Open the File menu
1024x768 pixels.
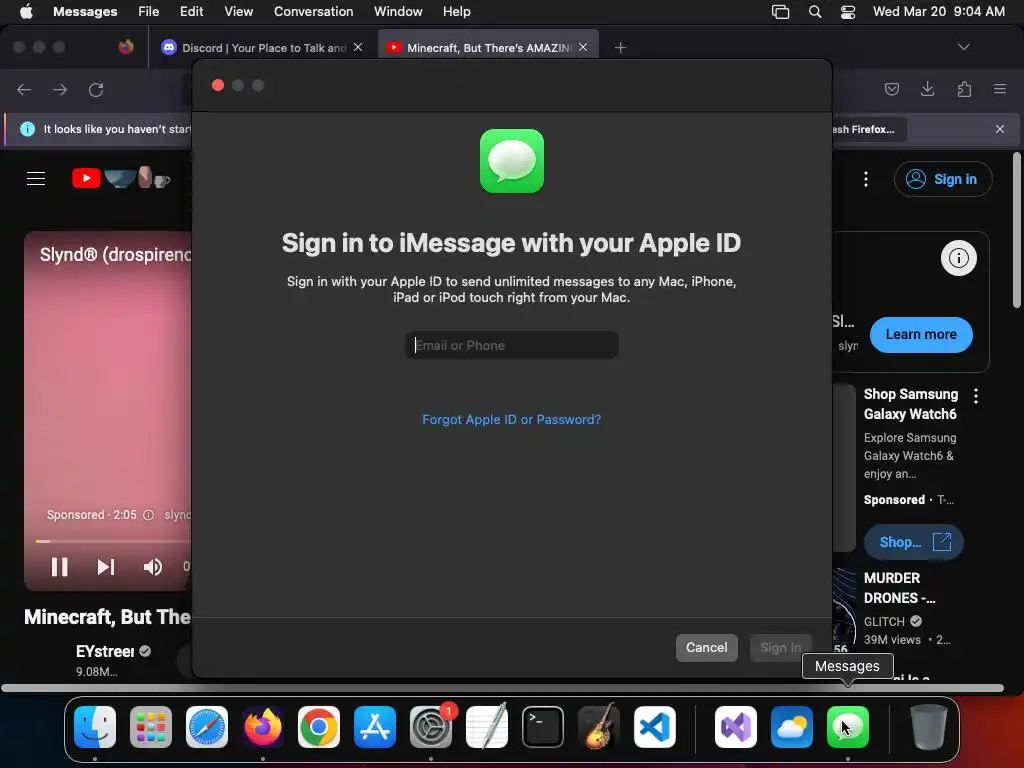[x=148, y=11]
